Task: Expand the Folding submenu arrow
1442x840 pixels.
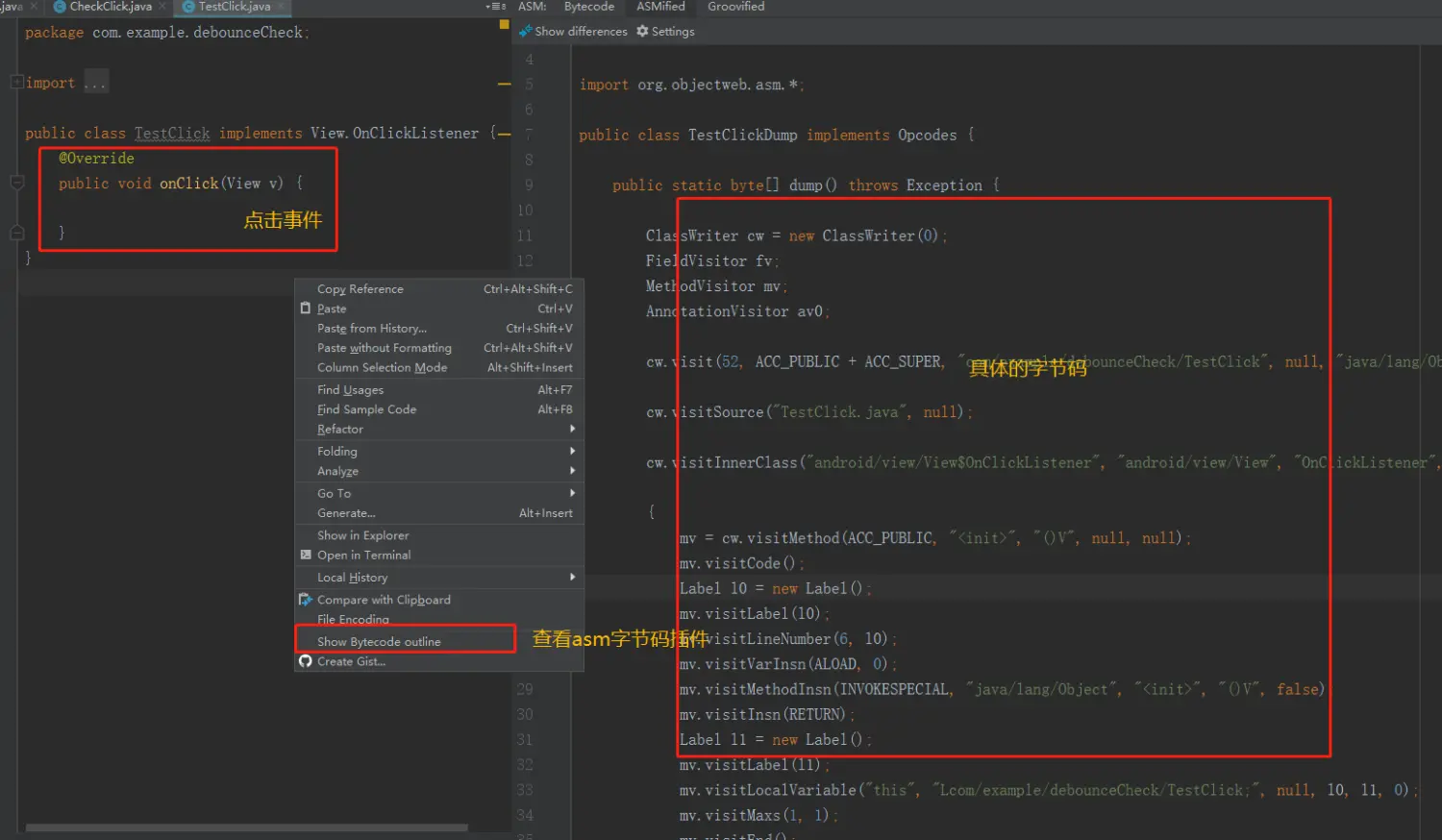Action: coord(573,451)
